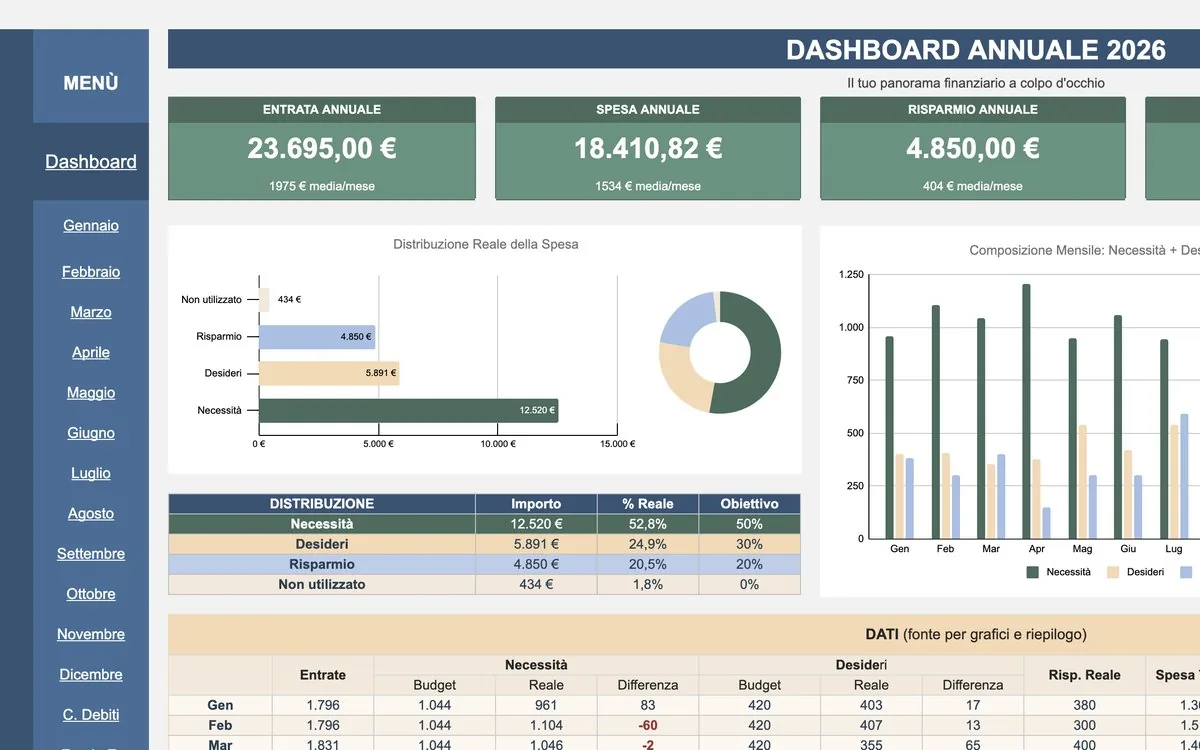Open the Dashboard link in the menu
Image resolution: width=1200 pixels, height=750 pixels.
coord(91,162)
